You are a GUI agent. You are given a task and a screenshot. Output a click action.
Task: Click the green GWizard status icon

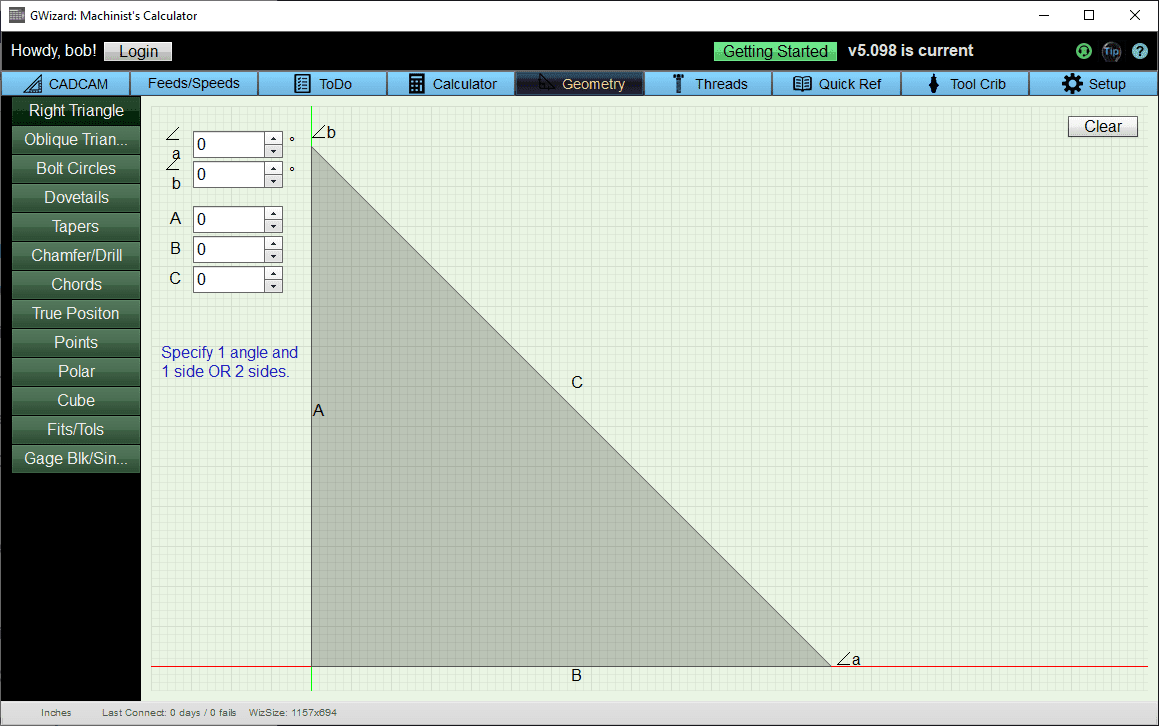1083,51
